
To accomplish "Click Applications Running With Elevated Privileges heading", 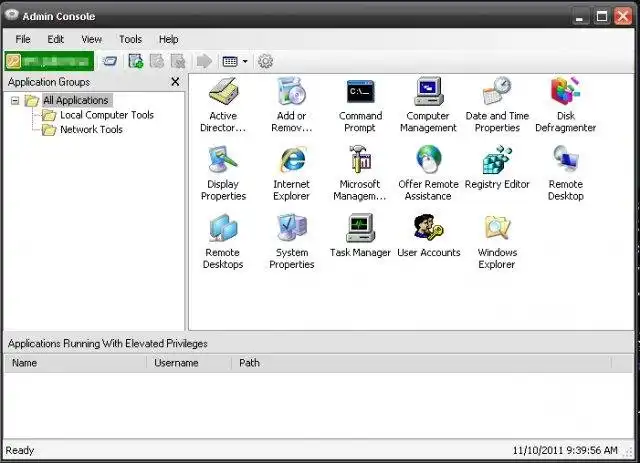I will tap(108, 344).
